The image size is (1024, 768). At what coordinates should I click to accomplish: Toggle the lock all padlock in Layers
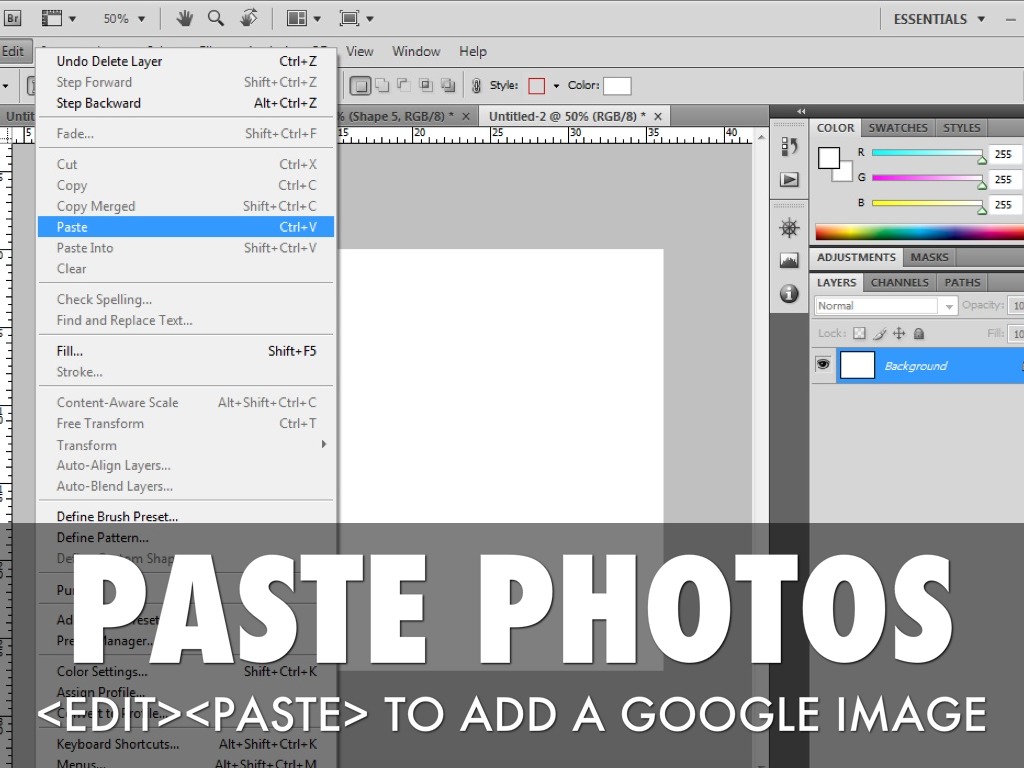[919, 333]
